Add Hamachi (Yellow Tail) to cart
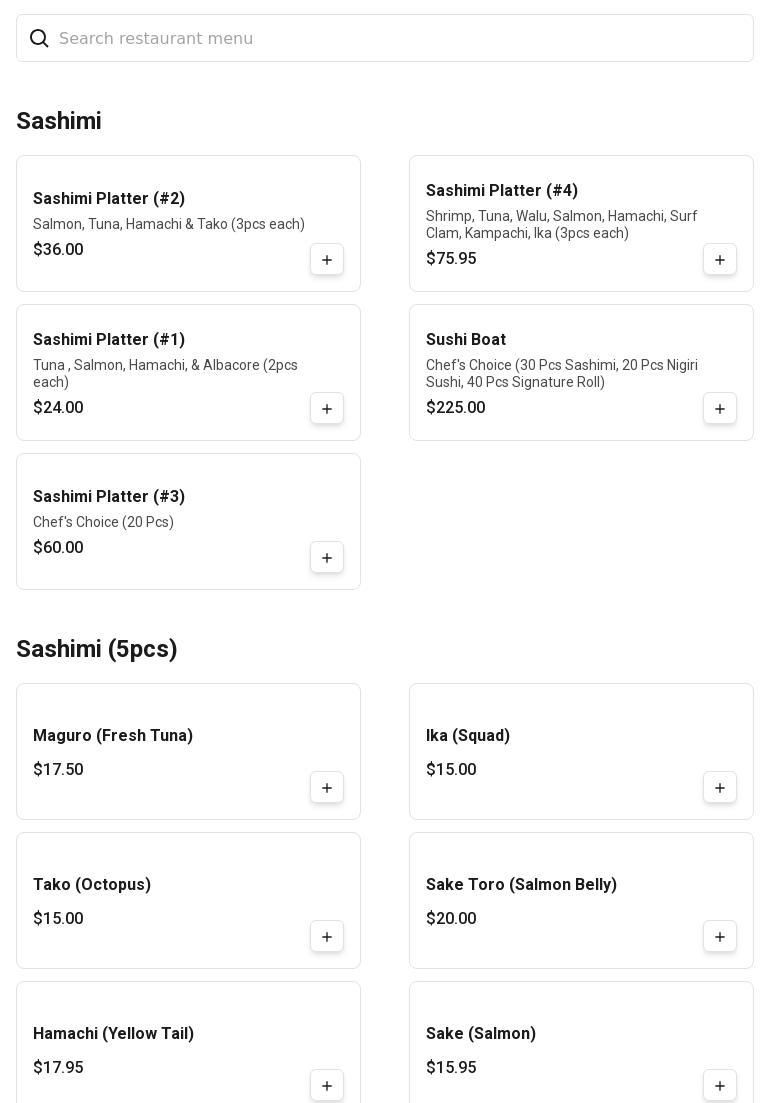The image size is (770, 1103). tap(327, 1086)
